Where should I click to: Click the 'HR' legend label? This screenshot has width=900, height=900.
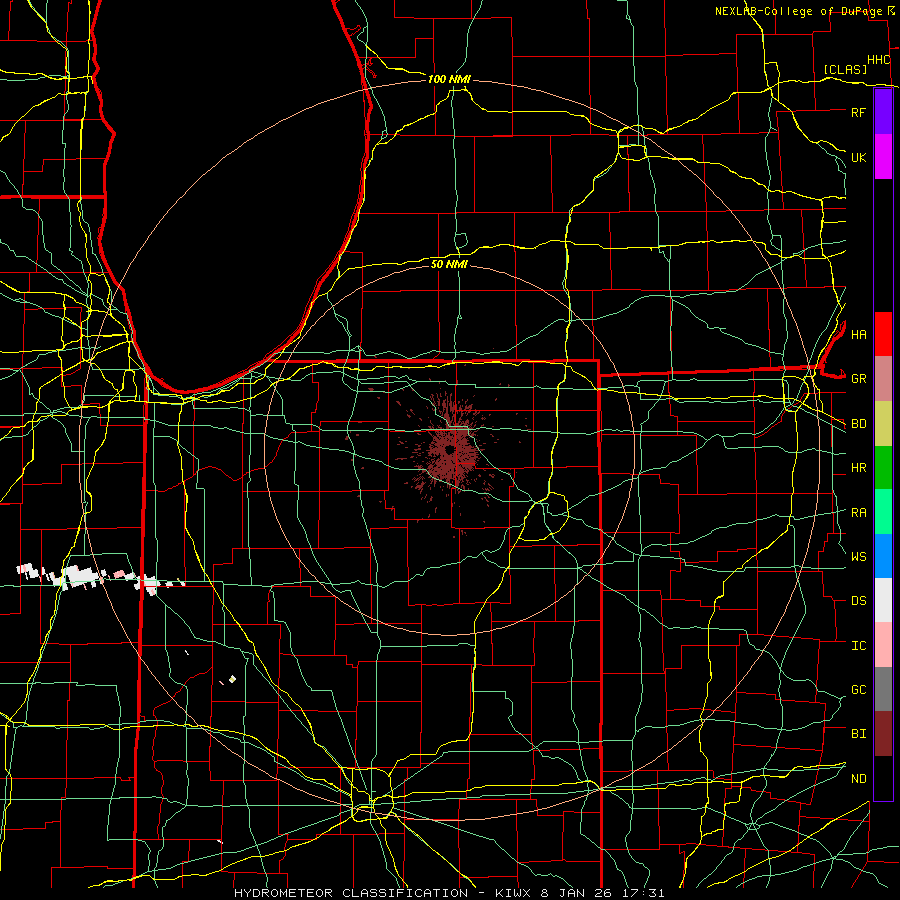click(859, 468)
